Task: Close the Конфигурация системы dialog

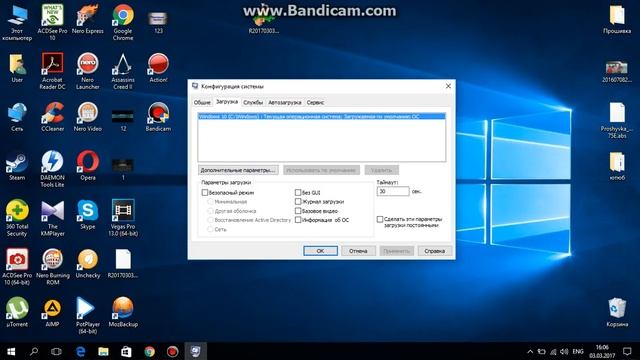Action: [448, 86]
